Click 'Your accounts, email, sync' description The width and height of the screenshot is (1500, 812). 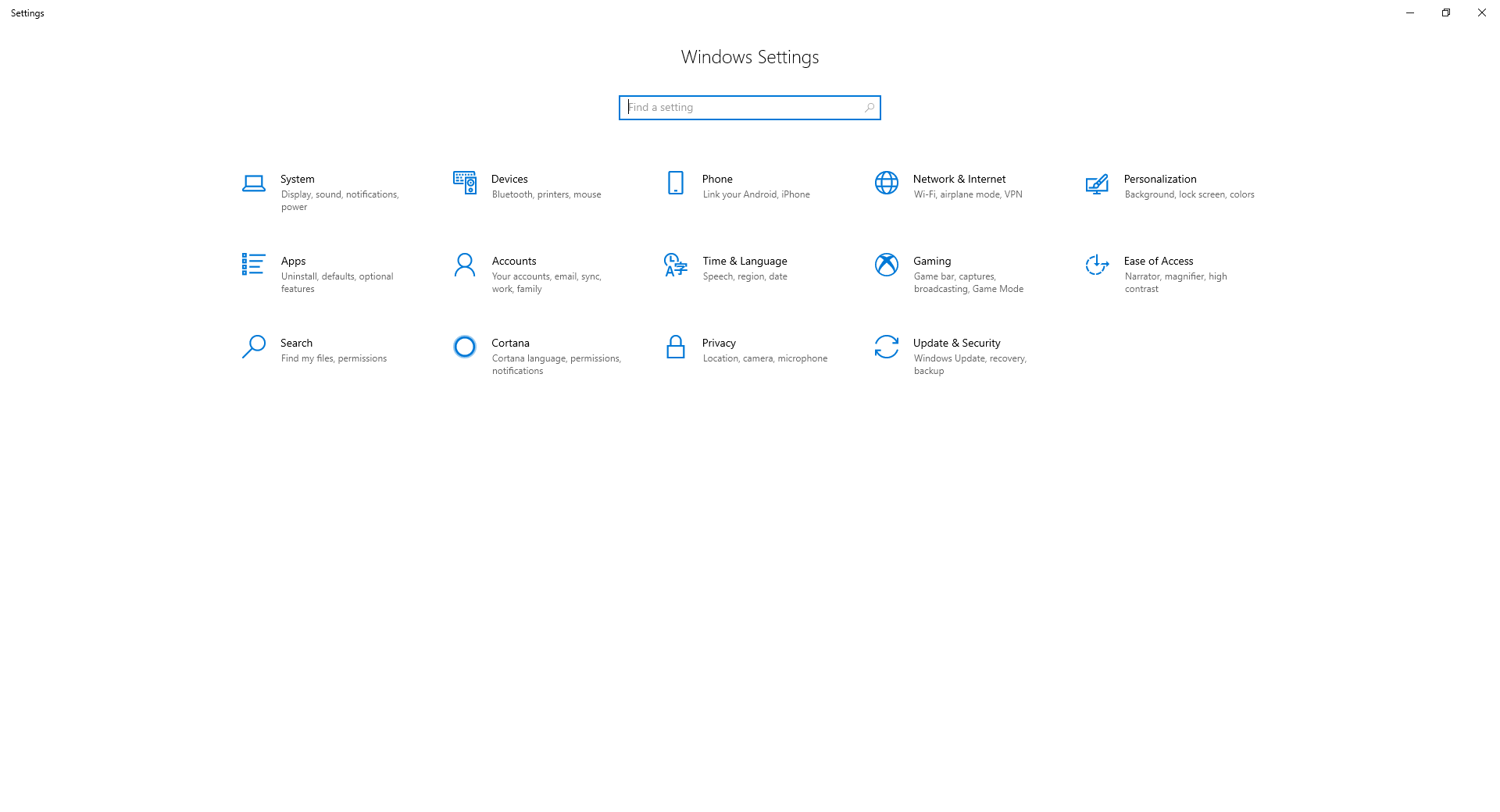[547, 283]
